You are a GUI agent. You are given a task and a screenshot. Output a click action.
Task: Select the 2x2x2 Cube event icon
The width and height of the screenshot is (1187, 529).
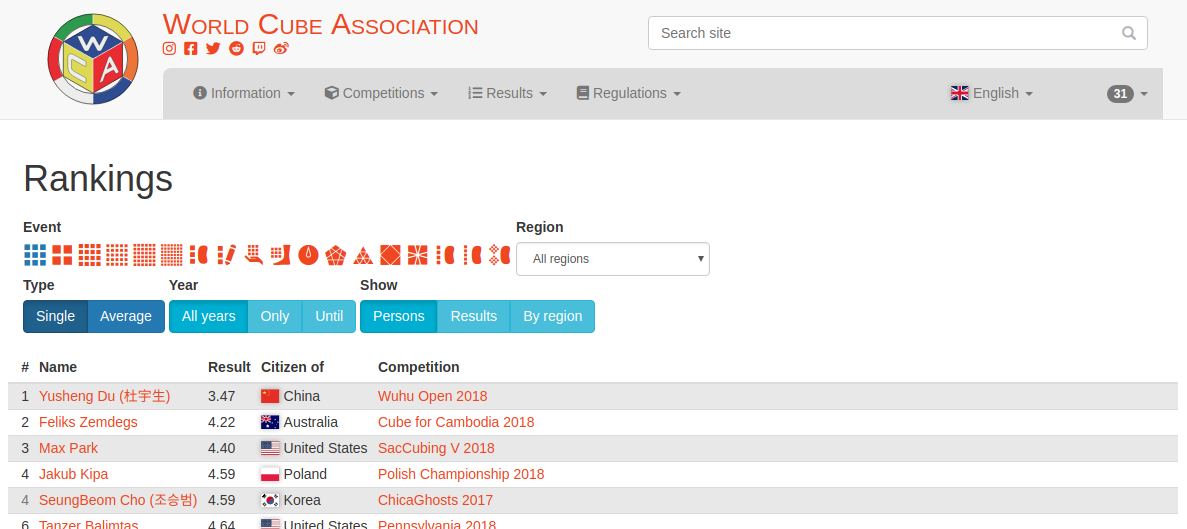click(x=62, y=255)
